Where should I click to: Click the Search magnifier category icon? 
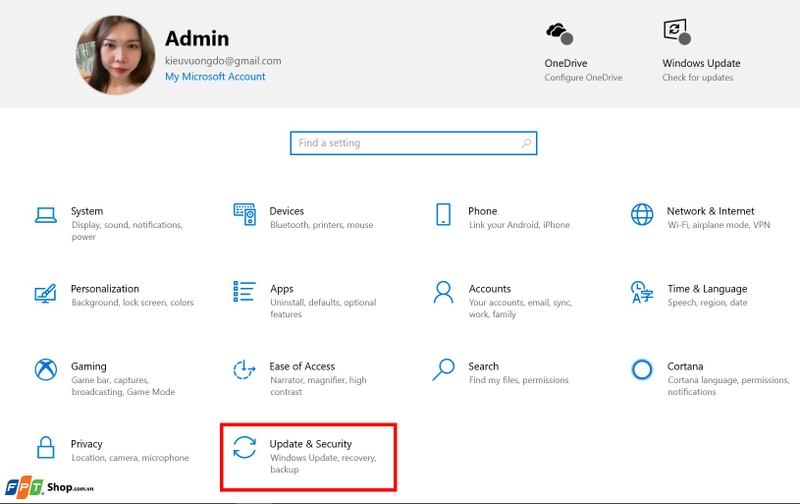click(x=443, y=369)
